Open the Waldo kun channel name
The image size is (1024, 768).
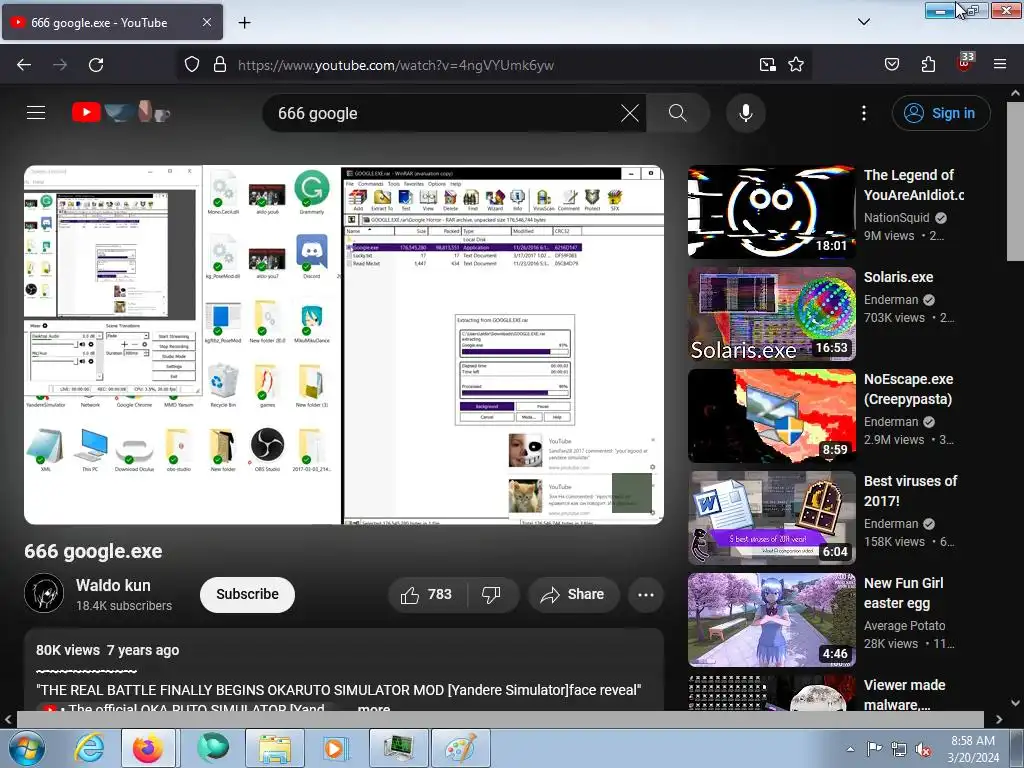[x=113, y=585]
